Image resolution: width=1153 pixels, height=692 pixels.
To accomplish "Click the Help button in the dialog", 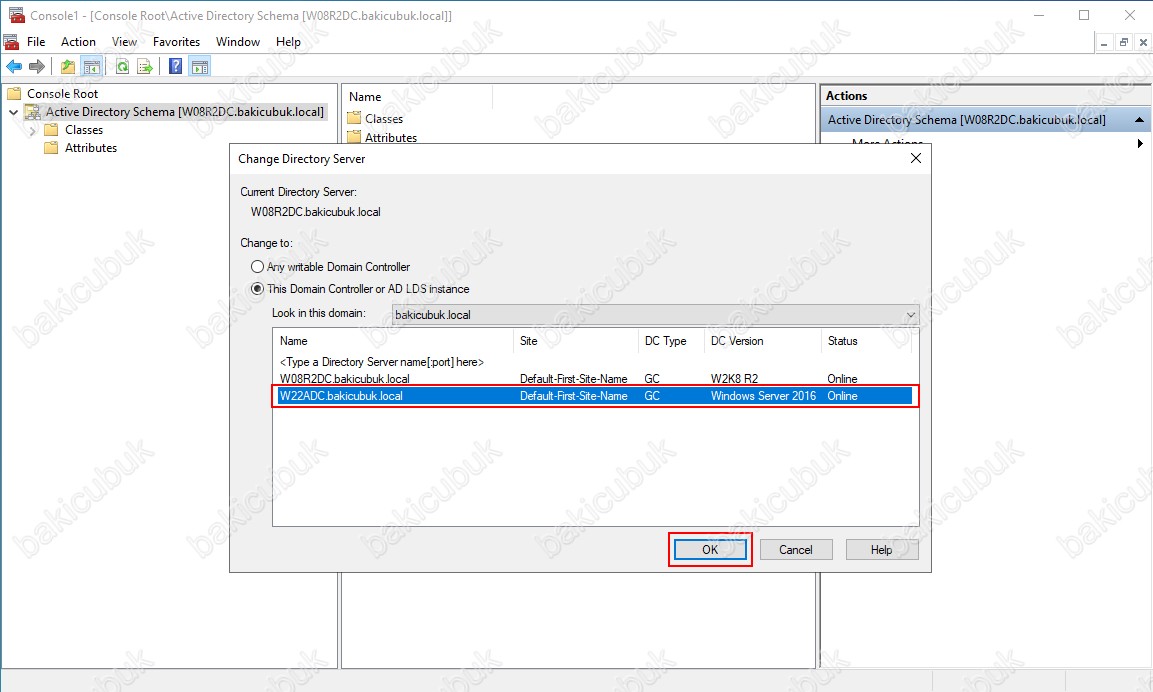I will (882, 549).
